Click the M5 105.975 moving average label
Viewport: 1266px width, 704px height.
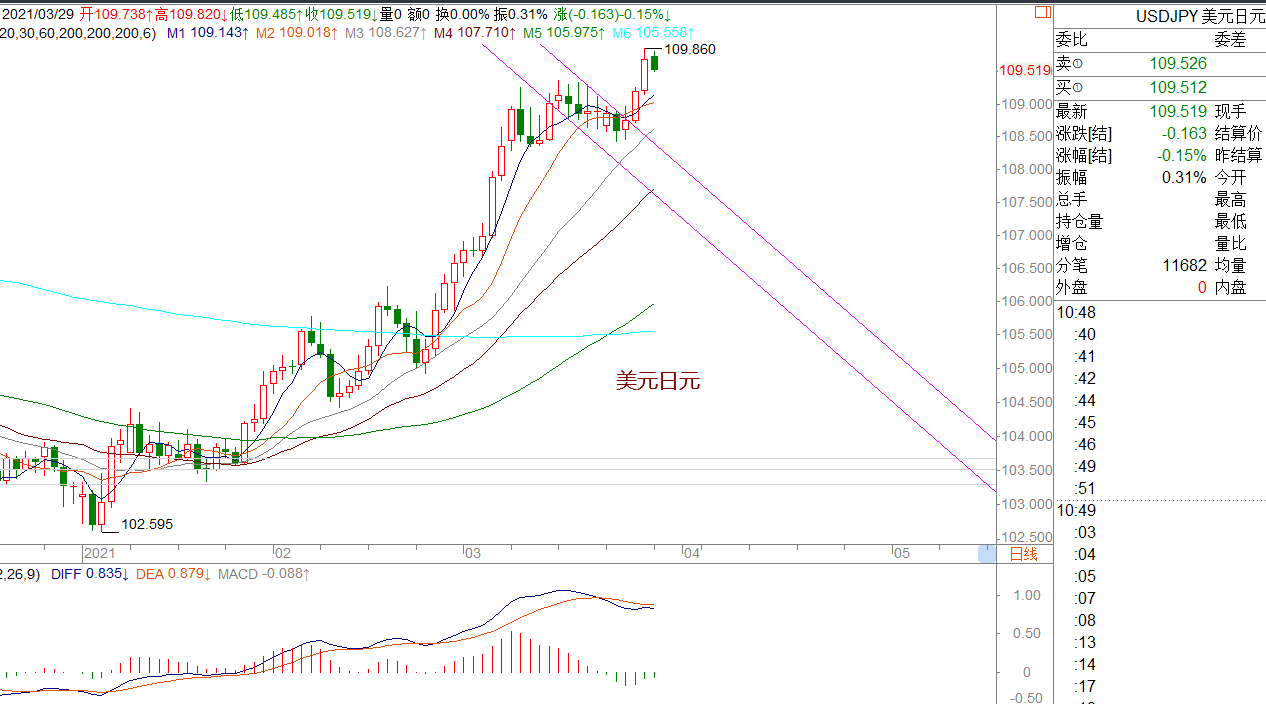[x=563, y=33]
